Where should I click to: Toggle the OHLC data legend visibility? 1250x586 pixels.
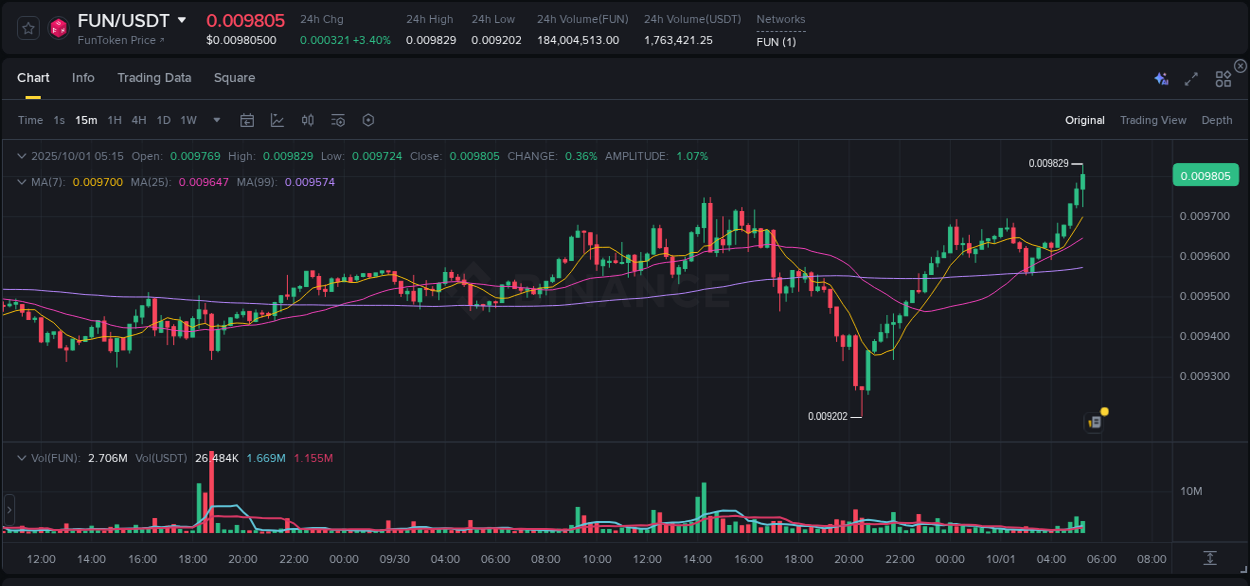coord(22,156)
